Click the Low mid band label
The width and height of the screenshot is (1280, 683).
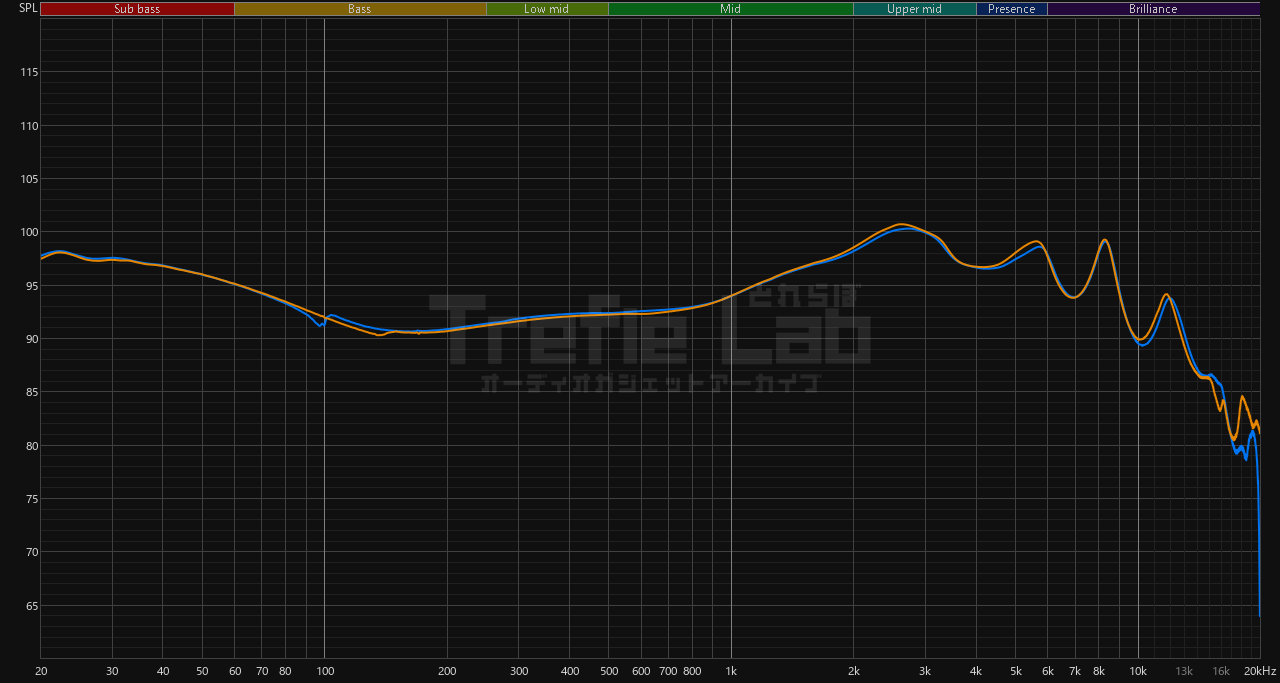tap(547, 9)
